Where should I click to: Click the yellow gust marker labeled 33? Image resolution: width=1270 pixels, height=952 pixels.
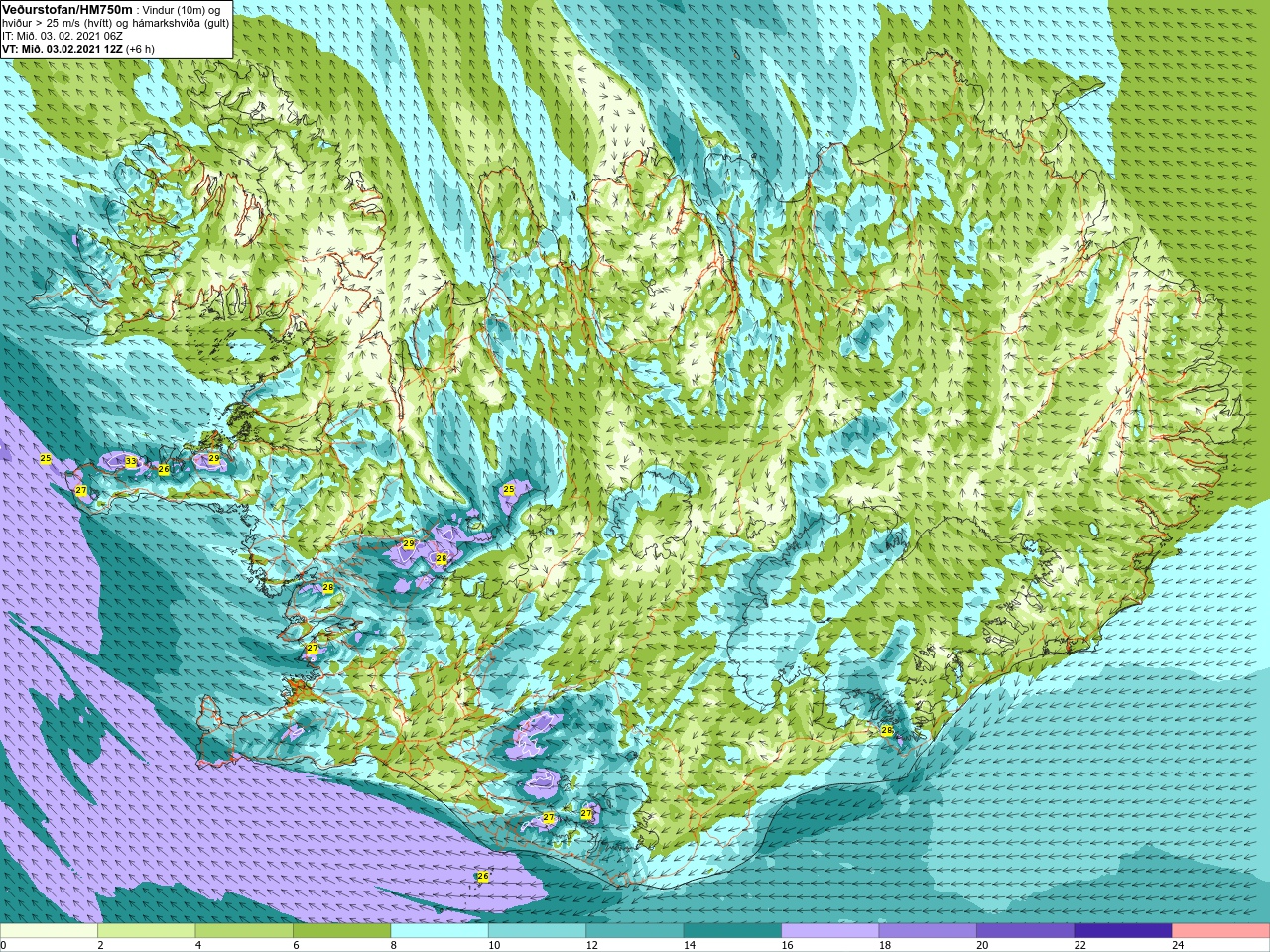[x=131, y=462]
